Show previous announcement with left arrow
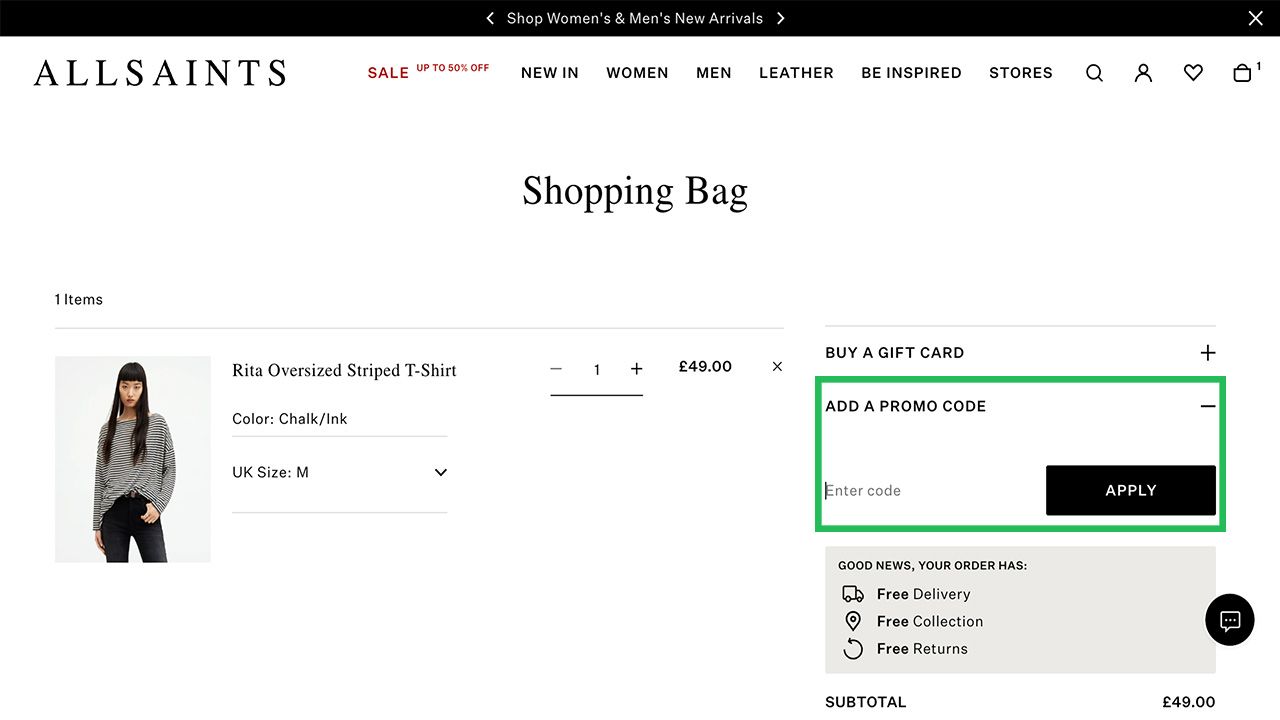Image resolution: width=1280 pixels, height=720 pixels. point(490,18)
